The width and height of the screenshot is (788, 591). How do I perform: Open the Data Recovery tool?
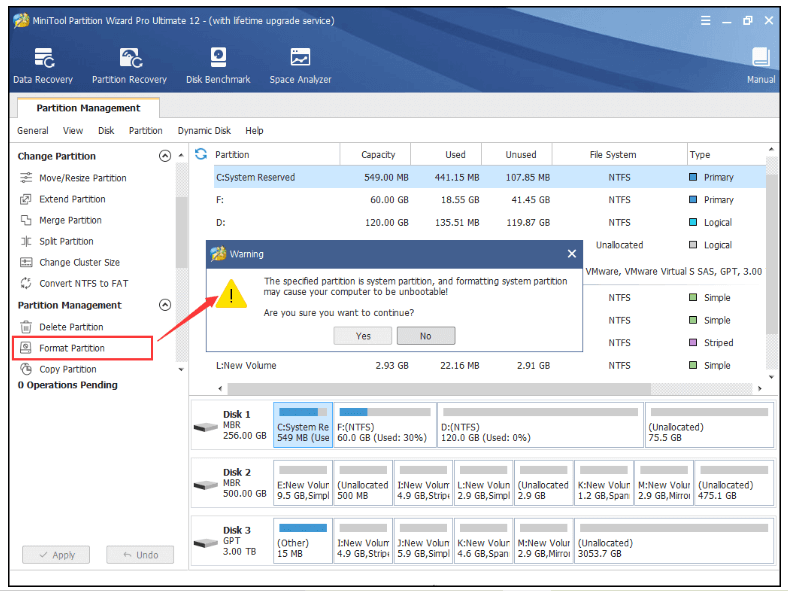click(43, 65)
